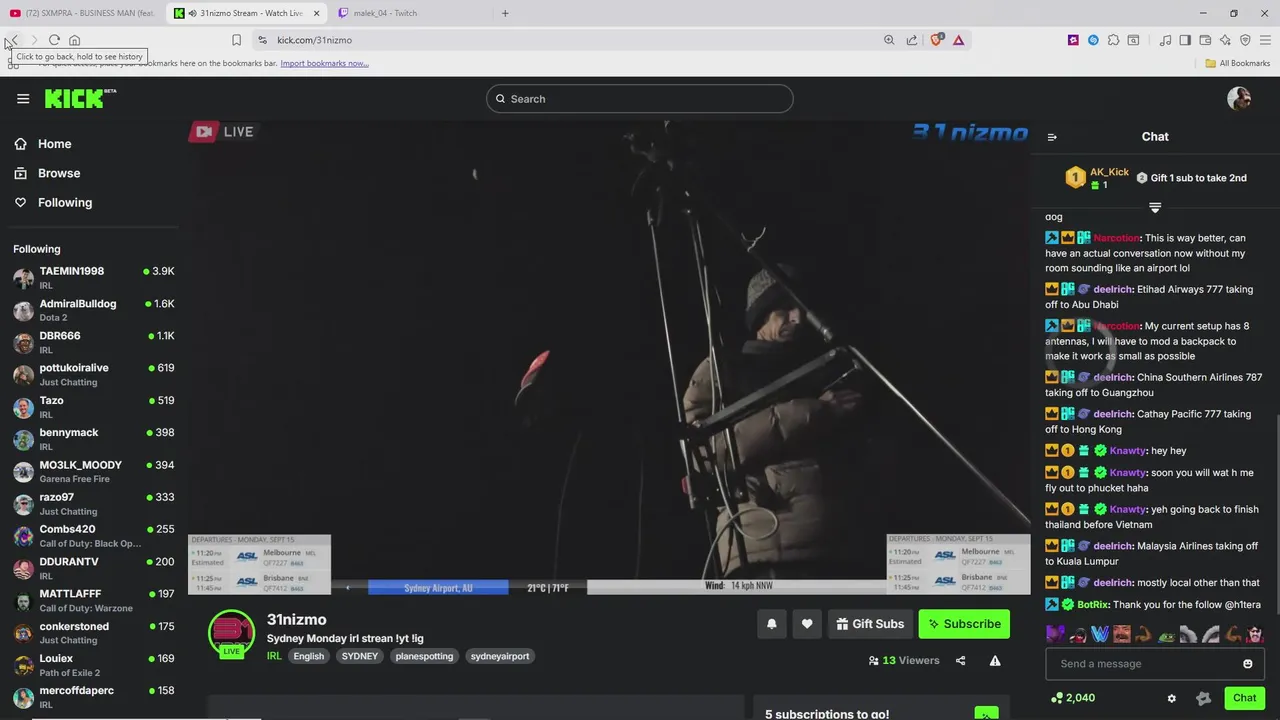1280x720 pixels.
Task: Open Brave Shields icon
Action: coord(936,40)
